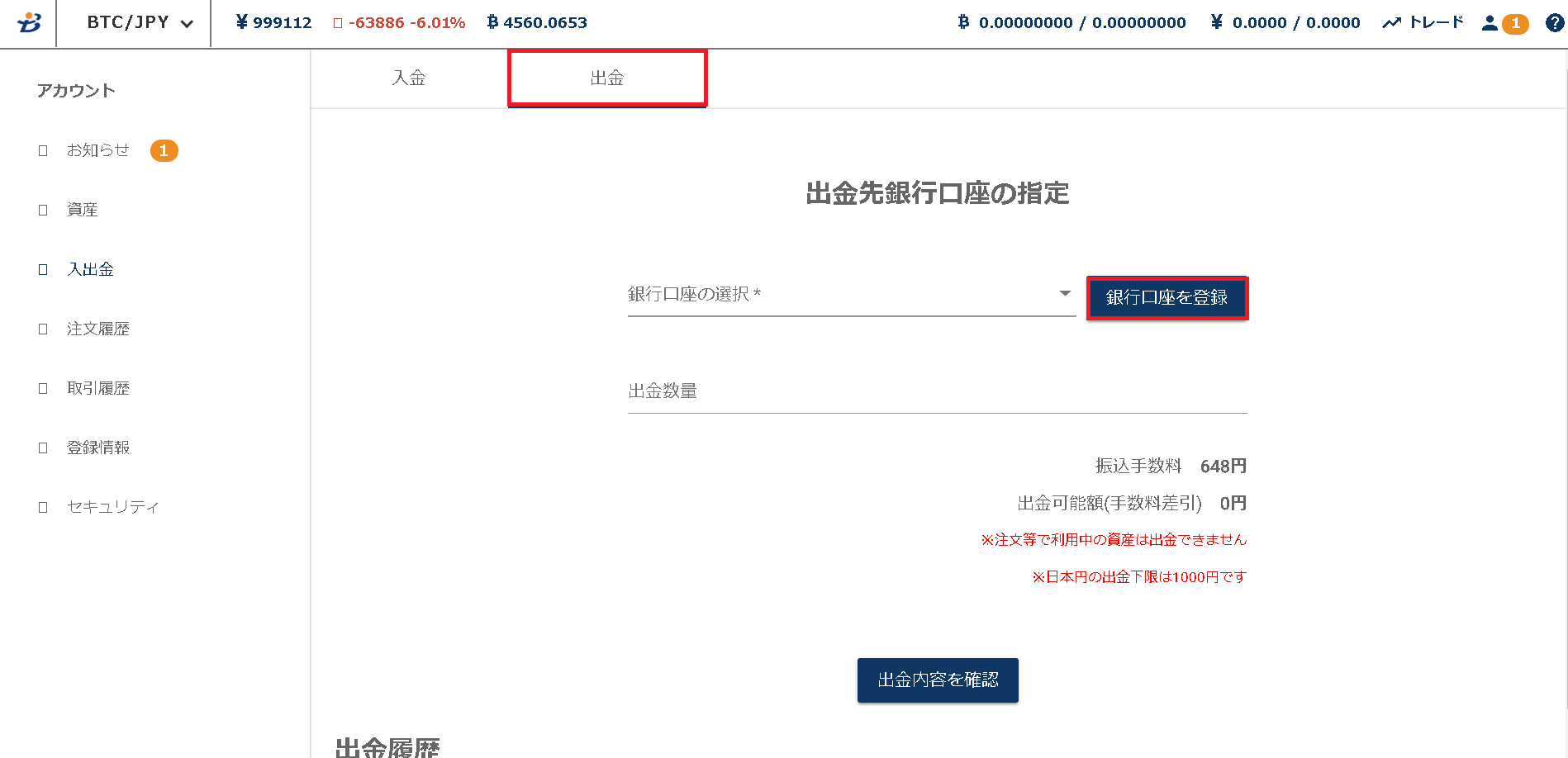Click the お知らせ orange badge 1
The width and height of the screenshot is (1568, 758).
point(164,150)
